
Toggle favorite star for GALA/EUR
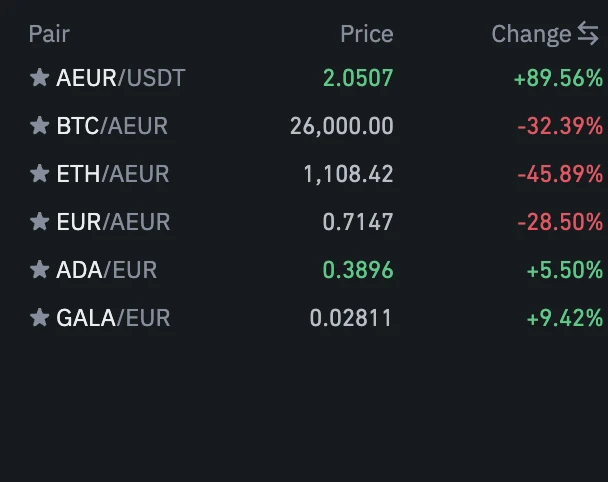click(x=39, y=318)
